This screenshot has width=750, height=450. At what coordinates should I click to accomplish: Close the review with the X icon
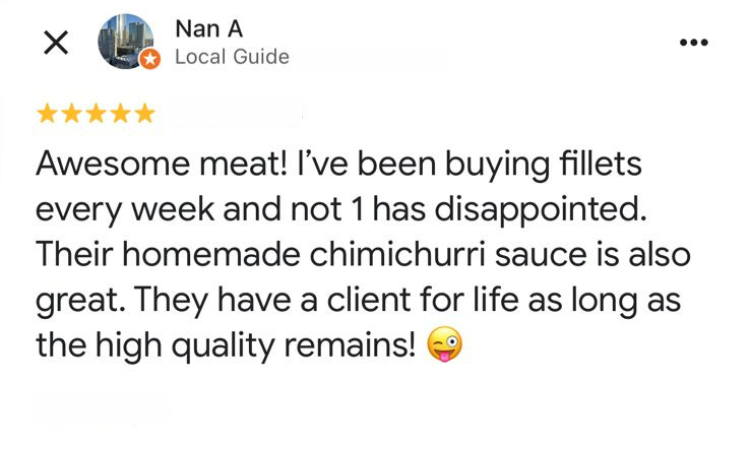point(57,43)
